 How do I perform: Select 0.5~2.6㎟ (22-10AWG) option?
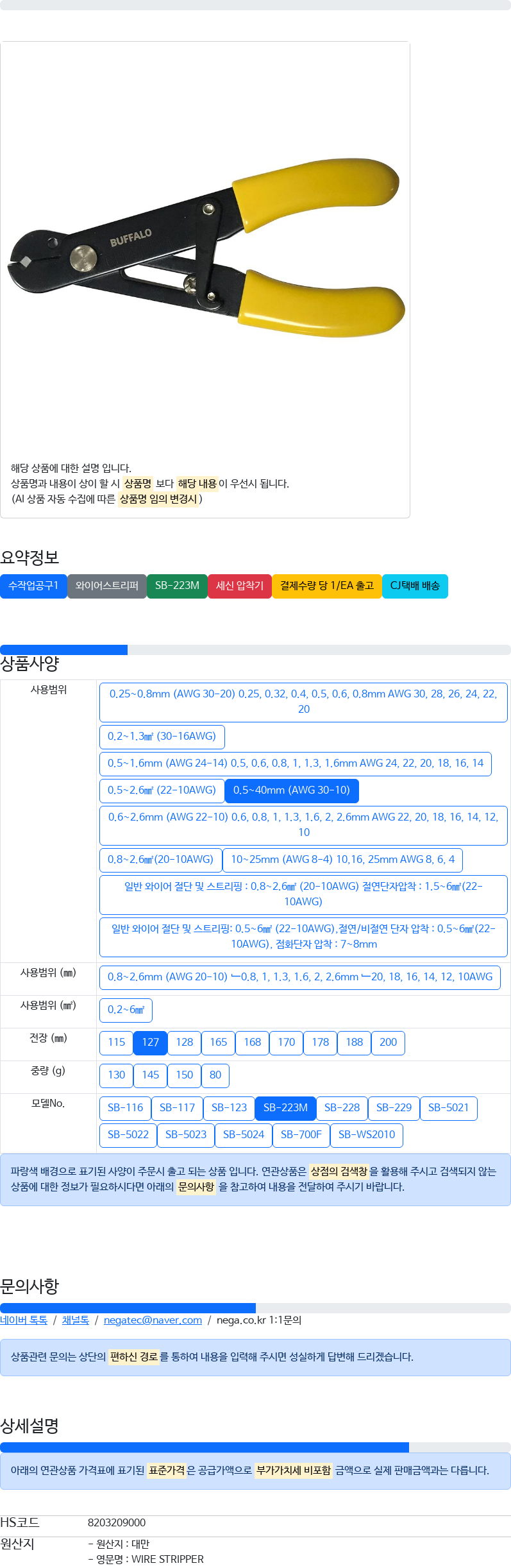click(x=162, y=790)
